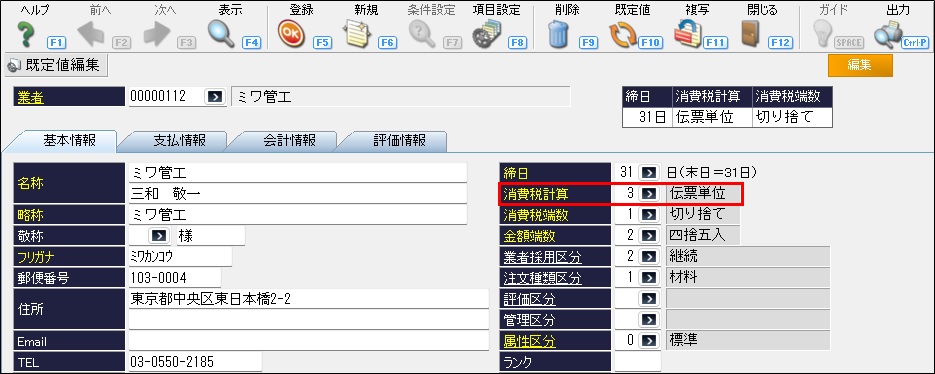Click the 業者 label link

[30, 98]
